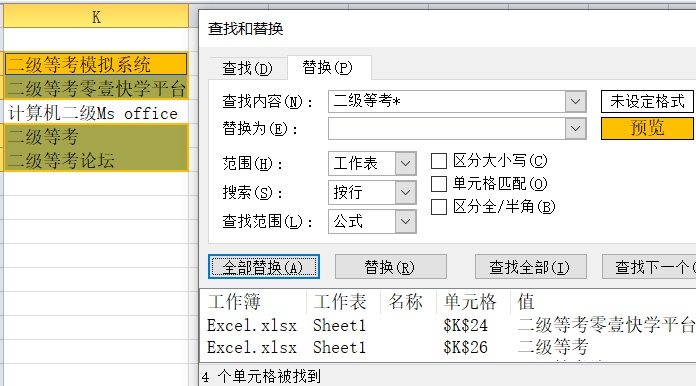This screenshot has width=696, height=386.
Task: Click the orange 预览 format preview swatch
Action: point(647,128)
